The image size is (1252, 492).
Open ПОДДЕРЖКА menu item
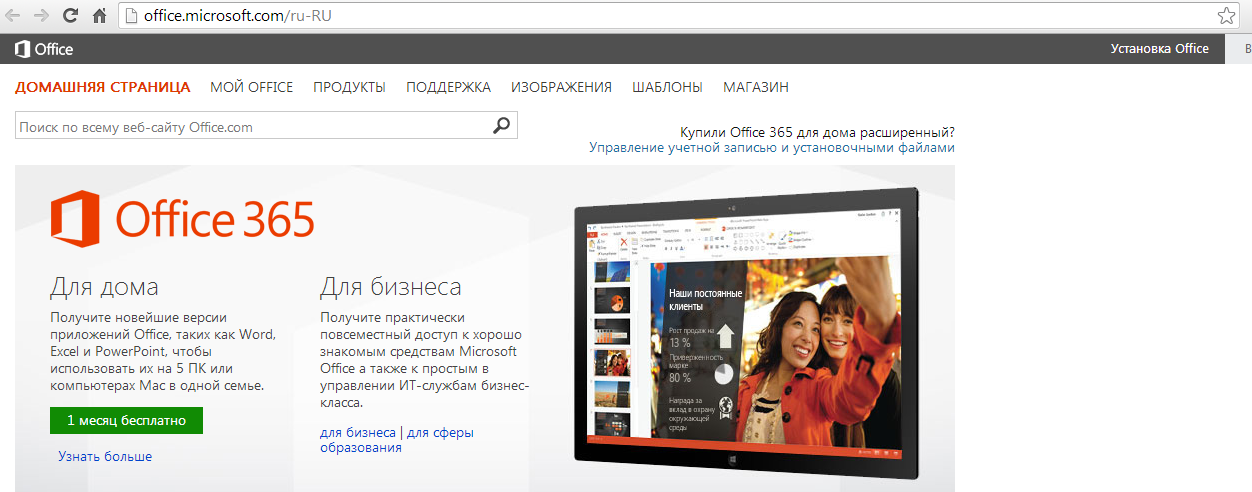(448, 87)
